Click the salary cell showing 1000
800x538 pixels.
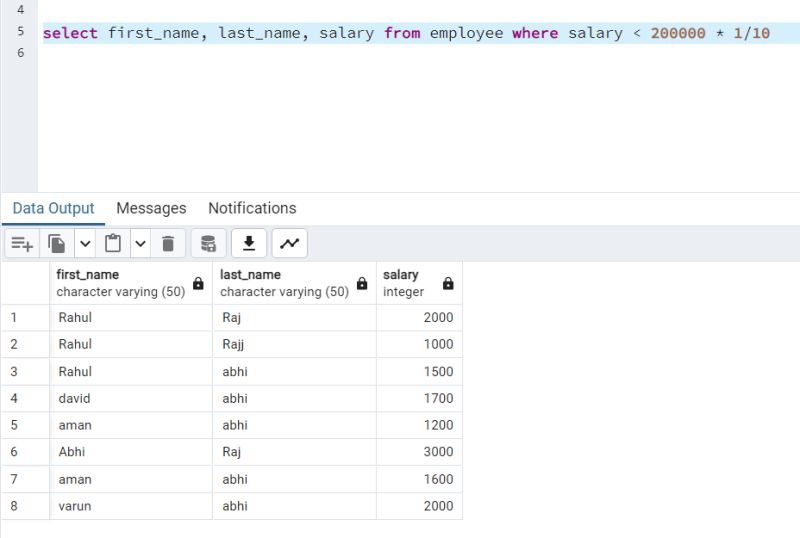(419, 345)
